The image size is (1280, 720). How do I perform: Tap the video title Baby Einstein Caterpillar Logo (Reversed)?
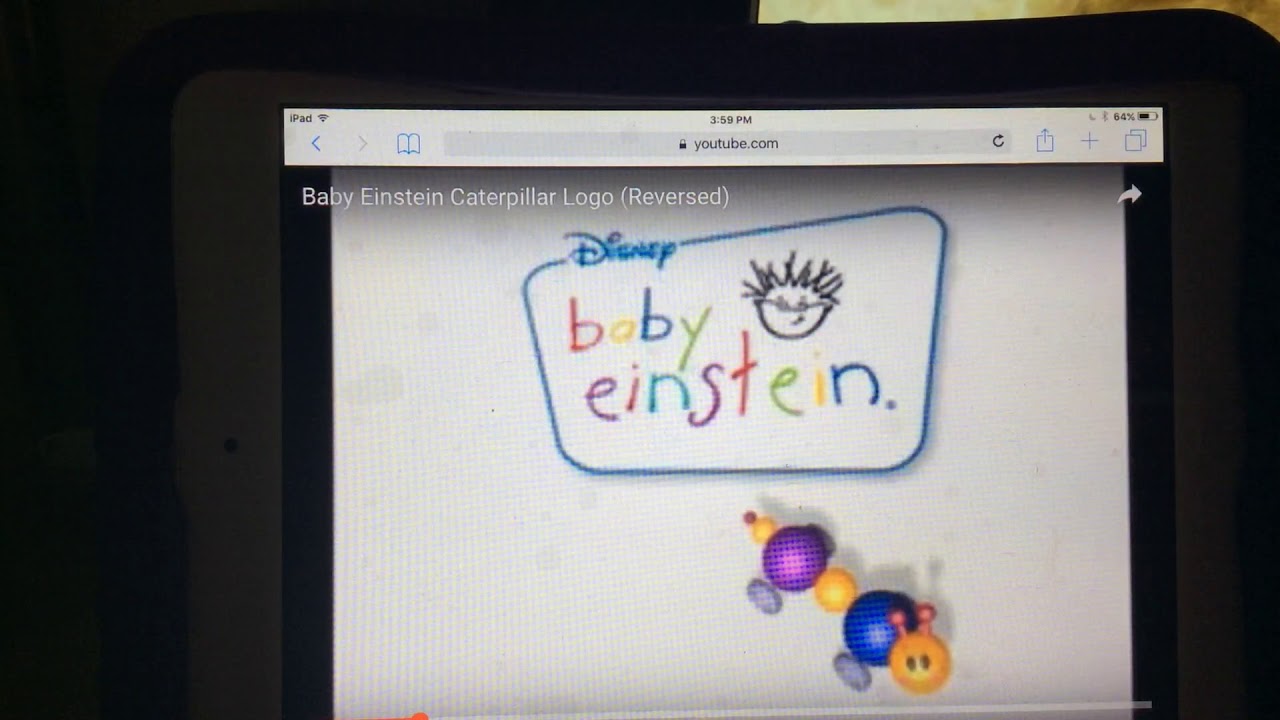point(515,197)
